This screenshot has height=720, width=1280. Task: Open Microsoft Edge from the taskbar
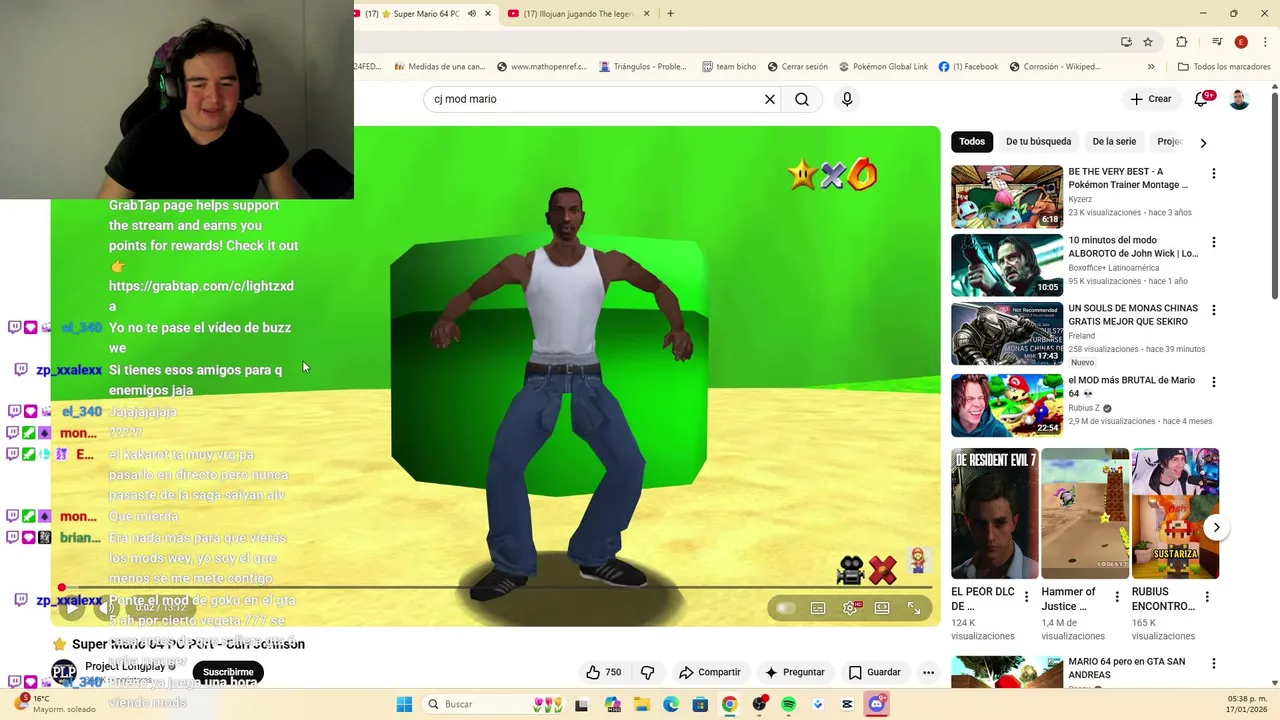[x=671, y=704]
